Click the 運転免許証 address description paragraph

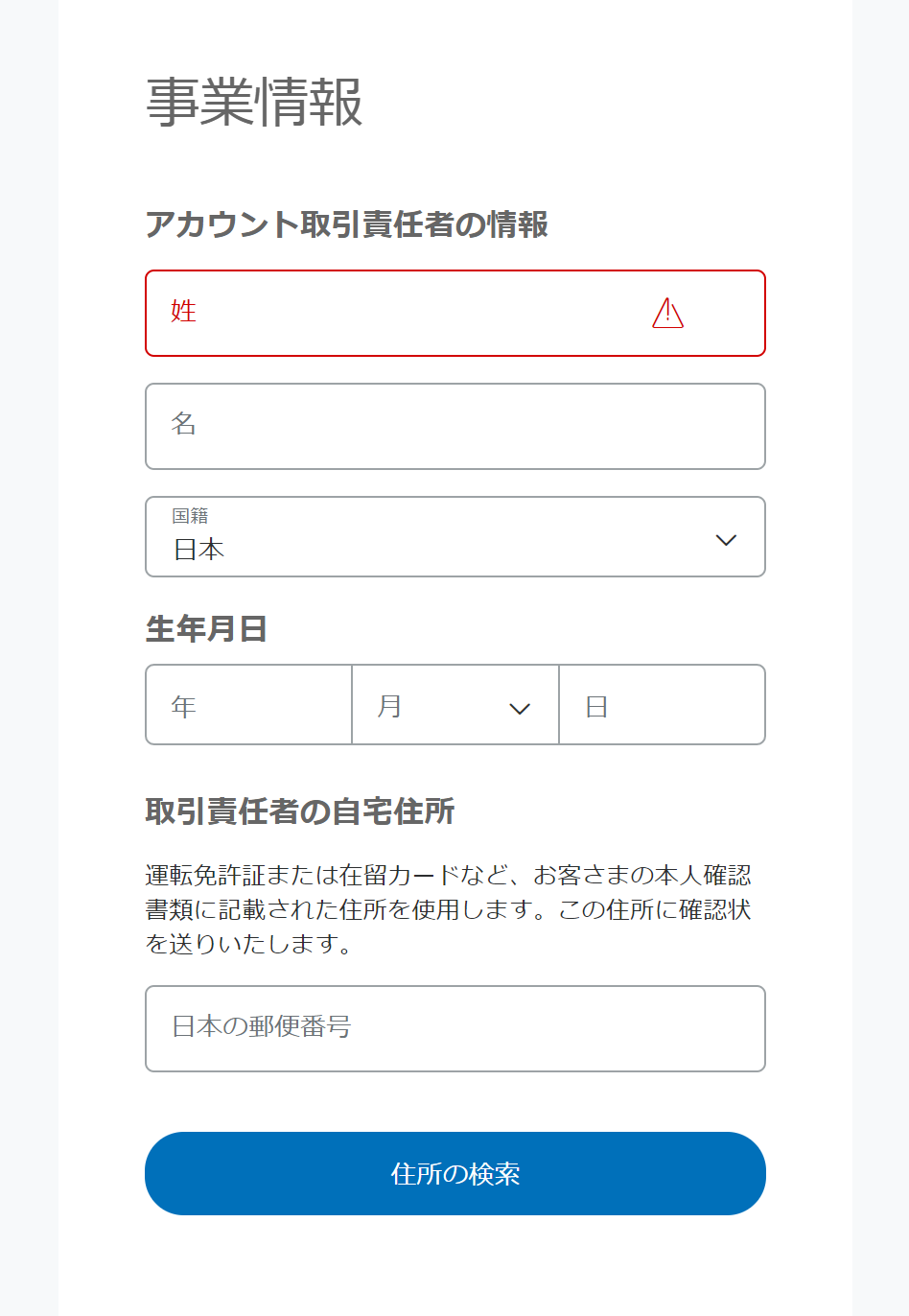[449, 908]
